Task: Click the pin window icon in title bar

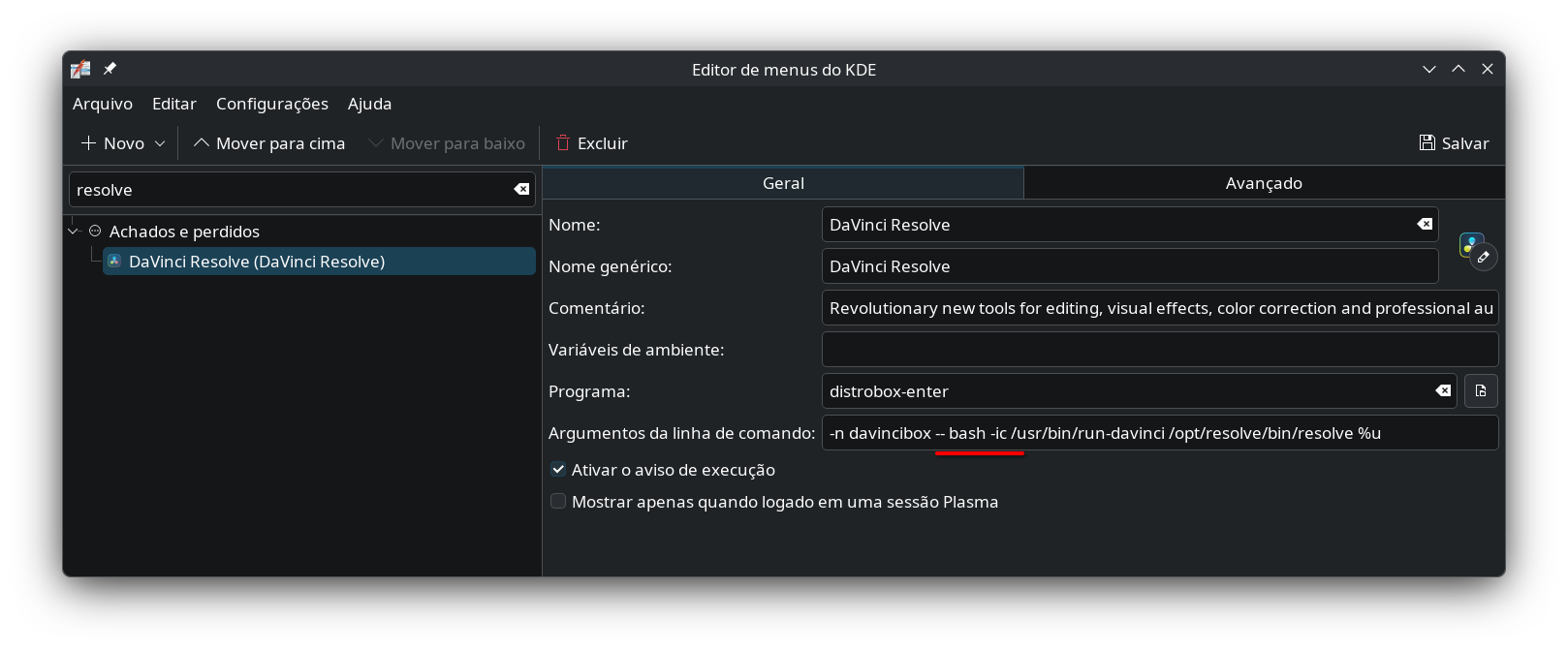Action: 110,70
